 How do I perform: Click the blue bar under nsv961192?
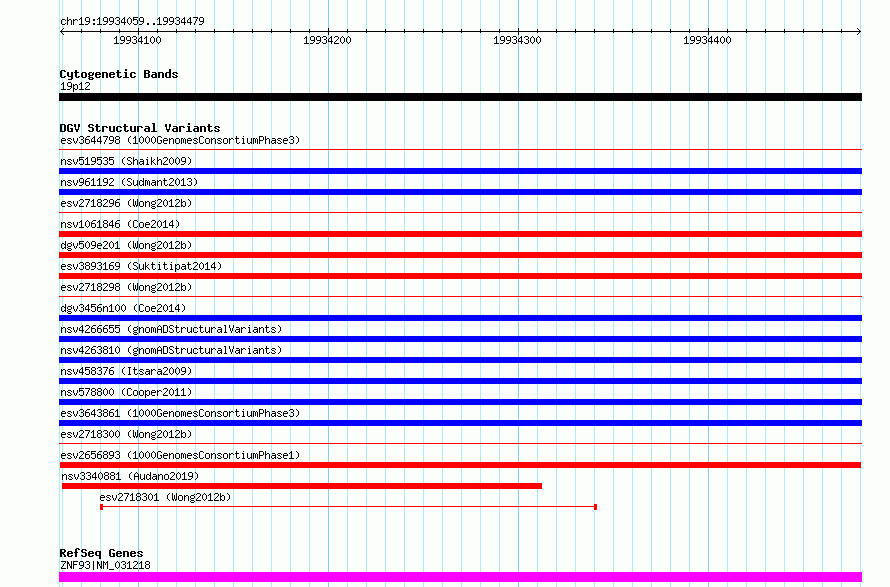click(x=460, y=192)
